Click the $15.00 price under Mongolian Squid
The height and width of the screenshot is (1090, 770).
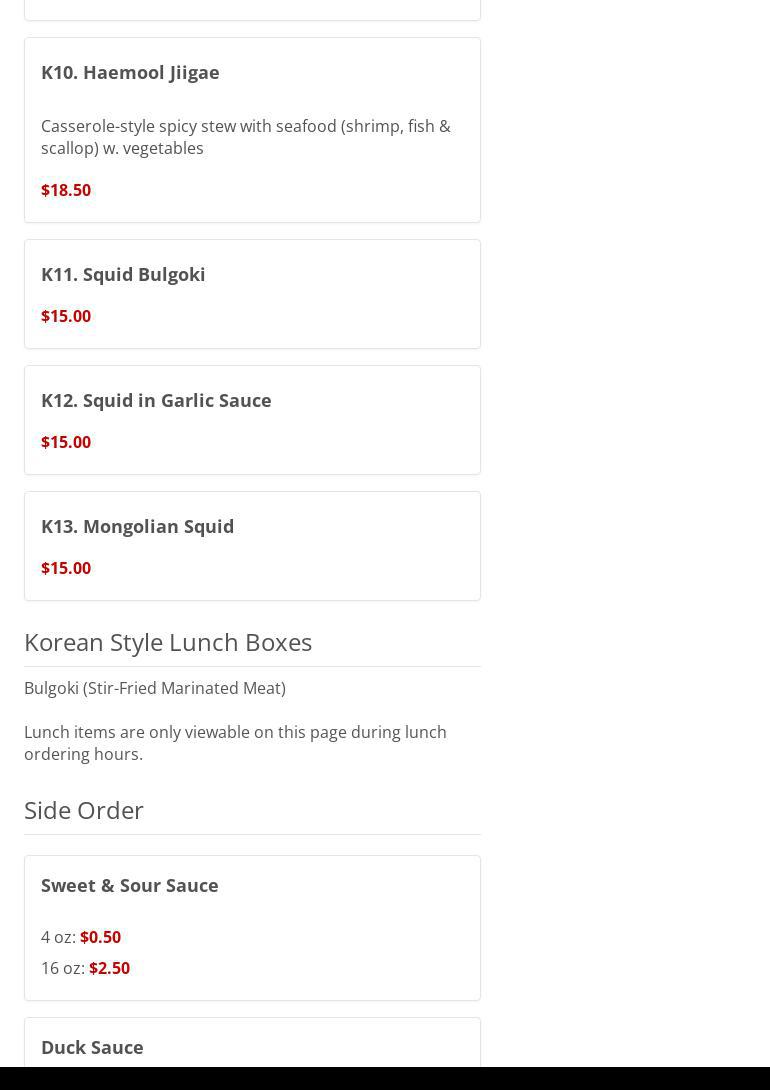tap(66, 568)
